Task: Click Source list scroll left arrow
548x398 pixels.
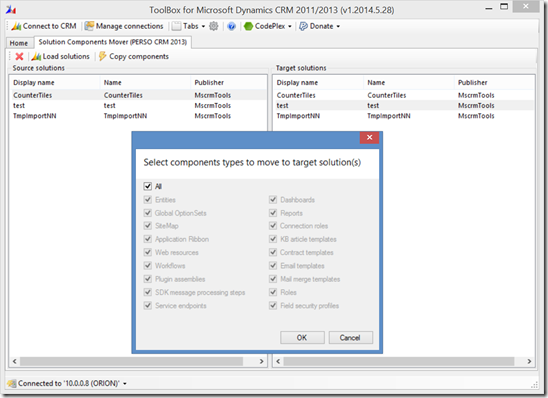Action: (14, 361)
